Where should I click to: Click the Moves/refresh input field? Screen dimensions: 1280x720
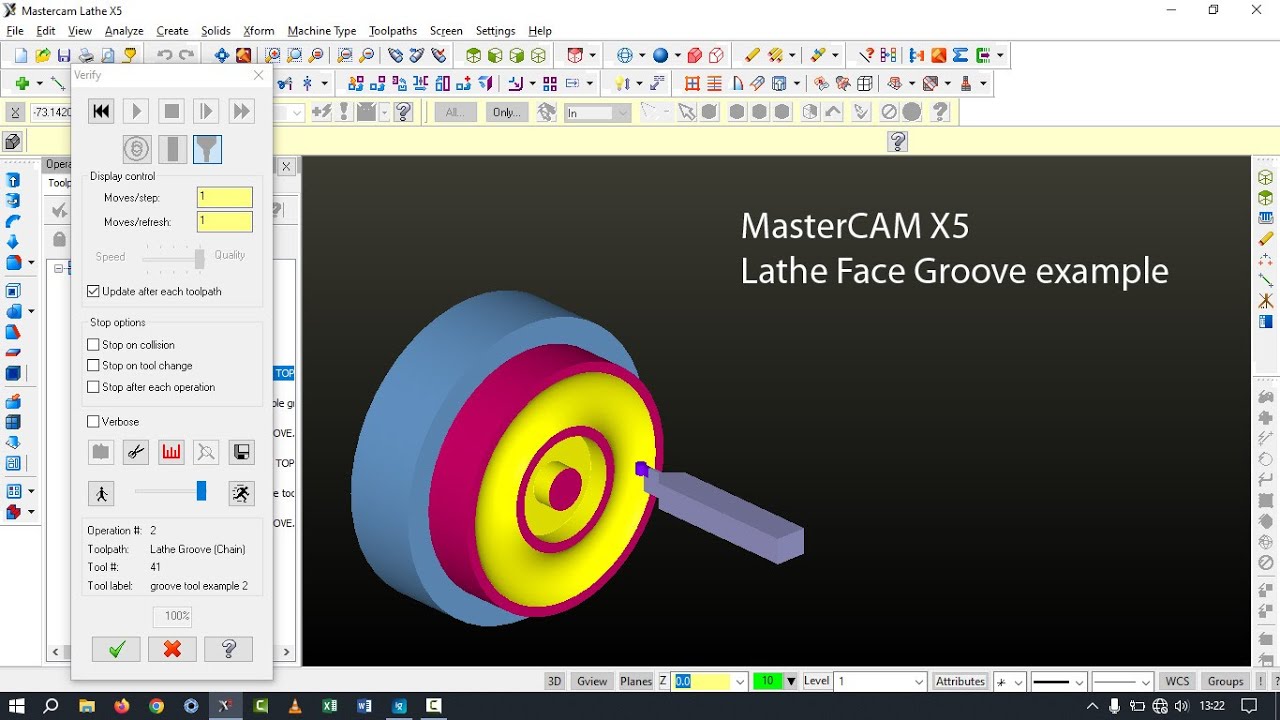pyautogui.click(x=225, y=221)
